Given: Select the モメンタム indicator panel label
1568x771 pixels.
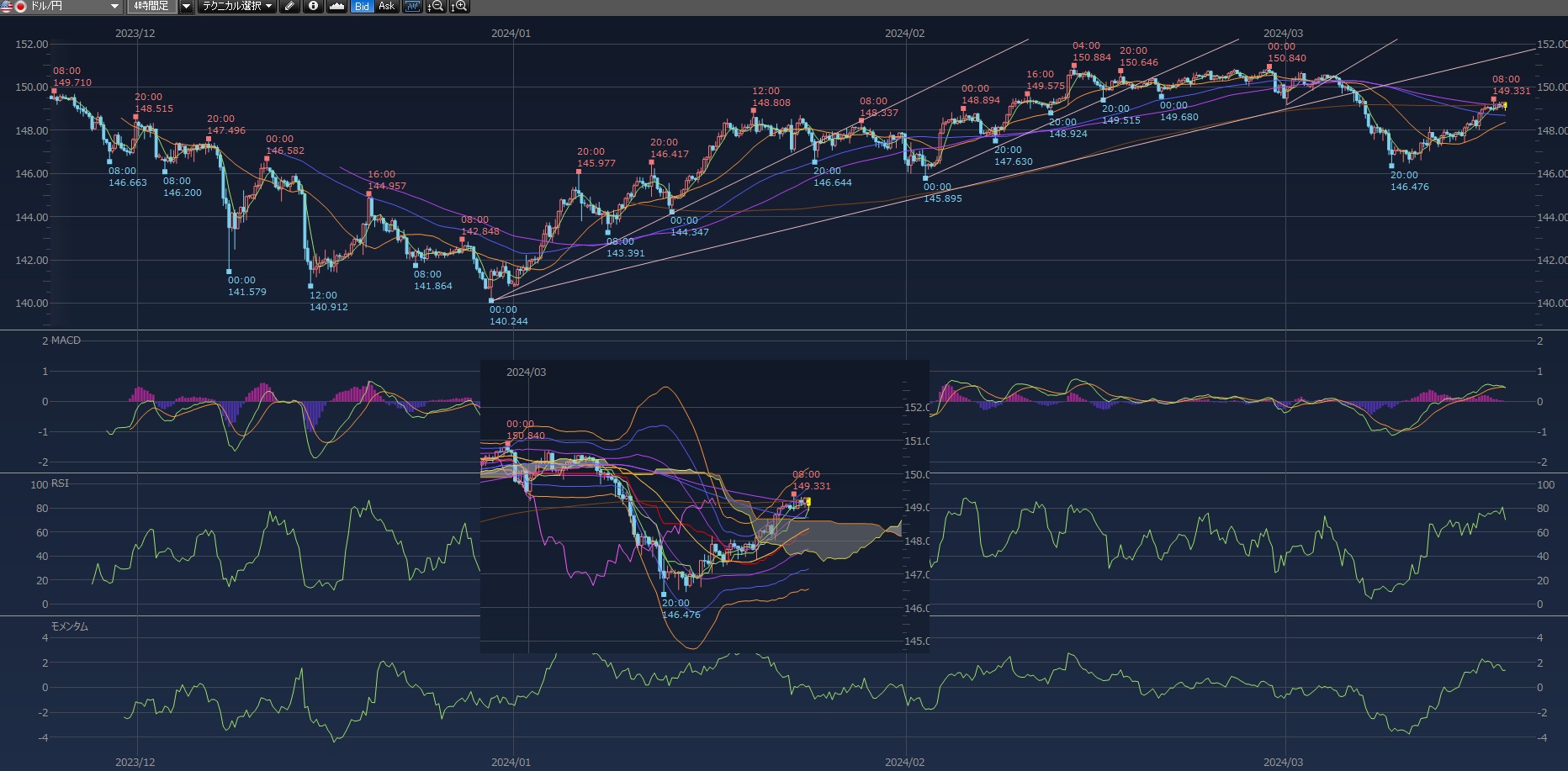Looking at the screenshot, I should point(69,626).
